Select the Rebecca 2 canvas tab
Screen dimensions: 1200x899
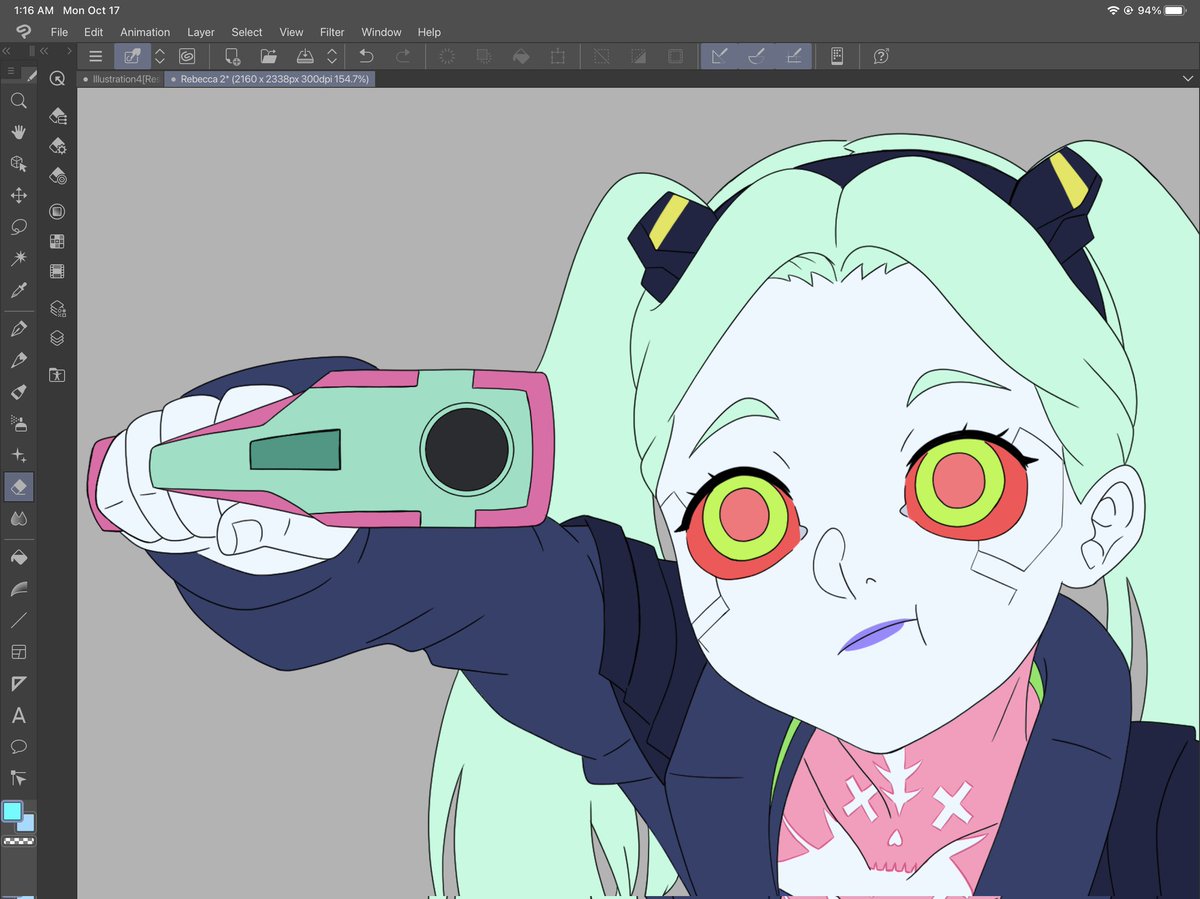[270, 78]
